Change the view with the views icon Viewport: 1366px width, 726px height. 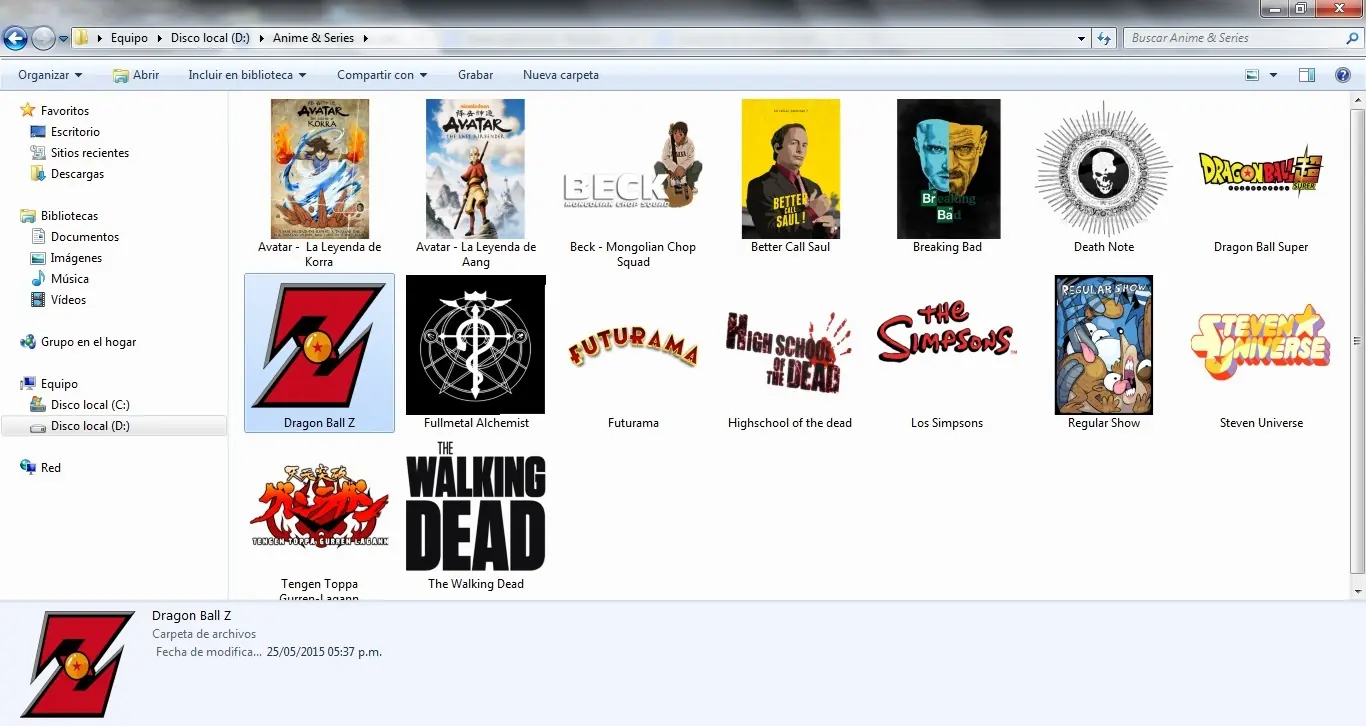click(1252, 75)
